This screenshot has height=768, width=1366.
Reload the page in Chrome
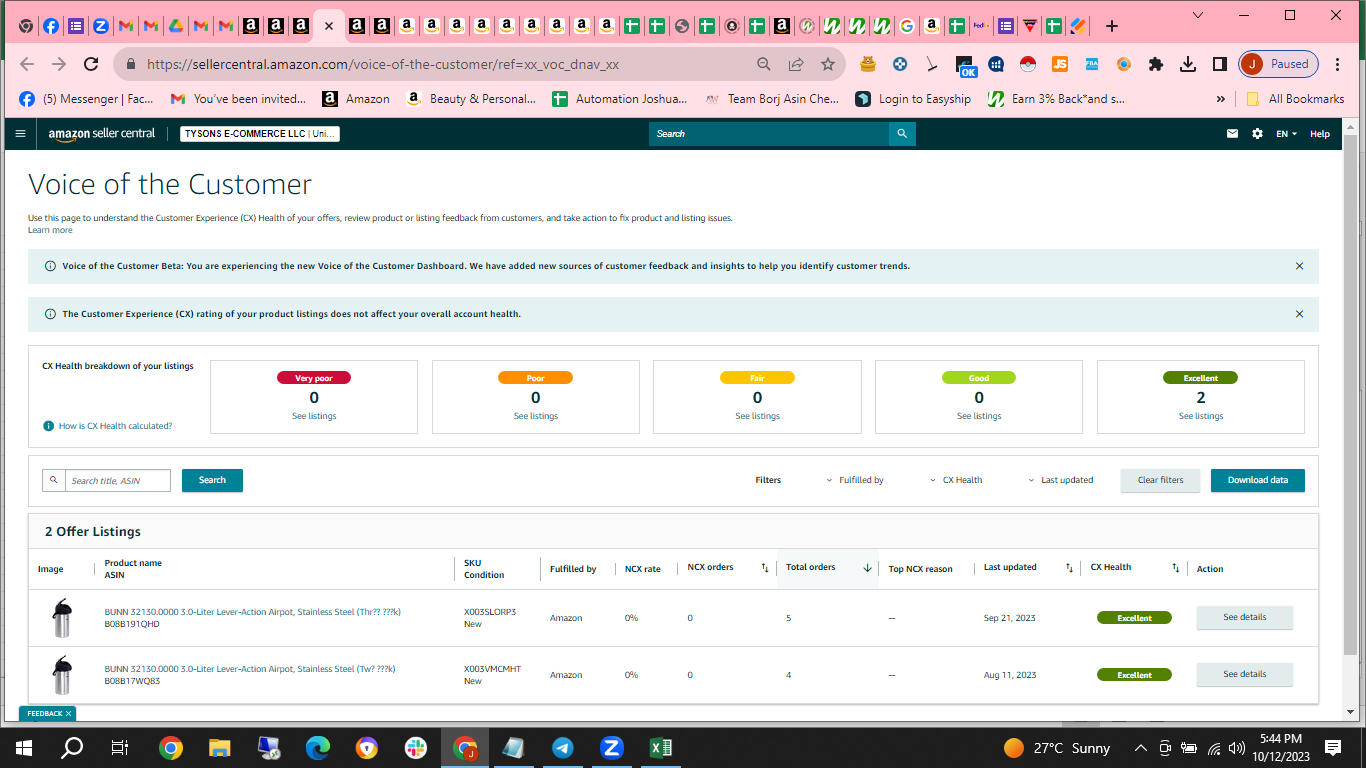pos(91,64)
